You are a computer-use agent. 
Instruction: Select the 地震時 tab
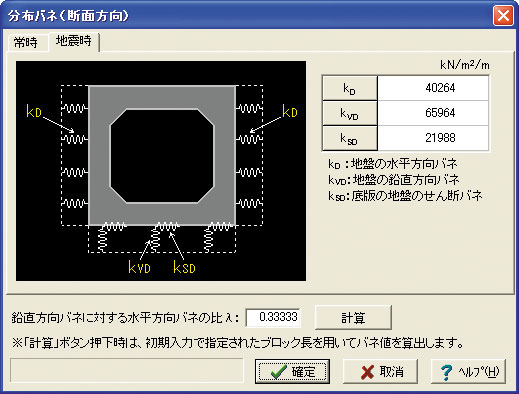[74, 41]
